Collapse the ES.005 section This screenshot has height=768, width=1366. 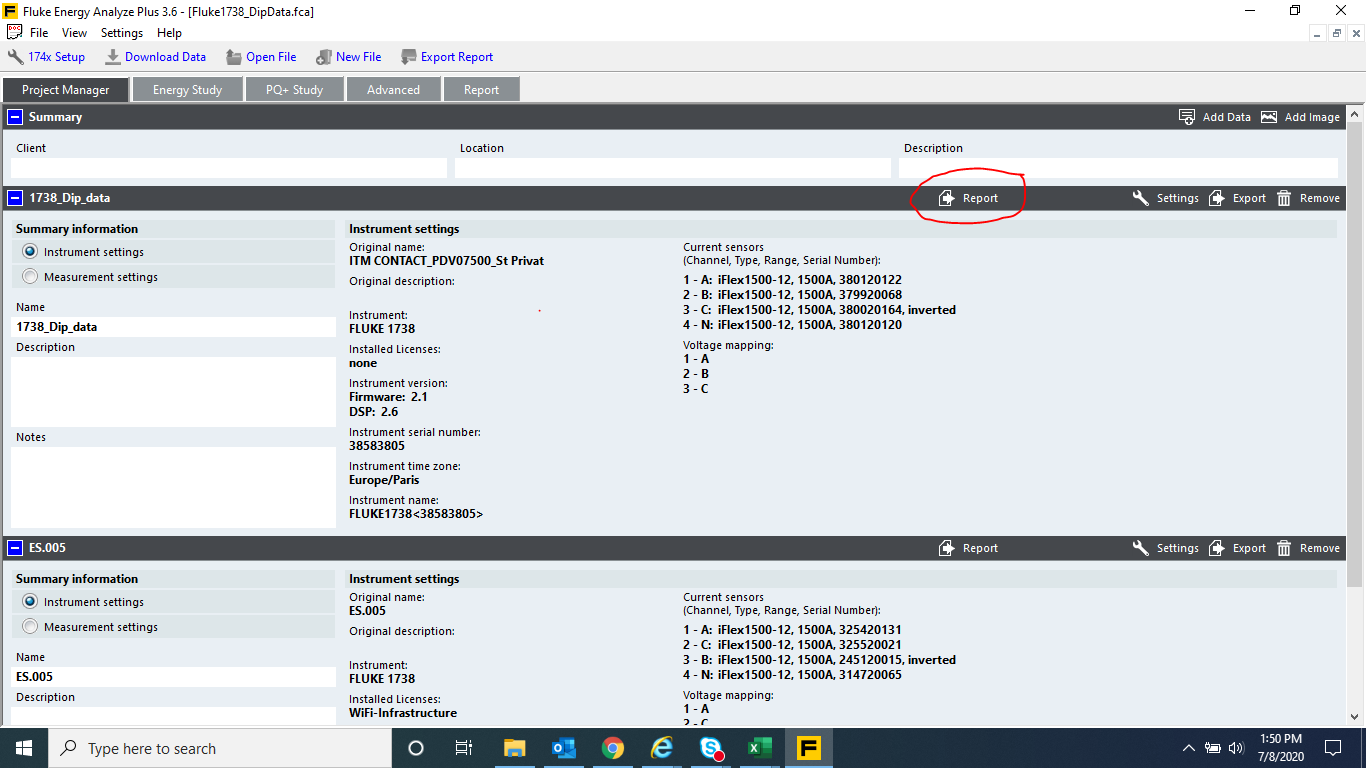(x=15, y=548)
